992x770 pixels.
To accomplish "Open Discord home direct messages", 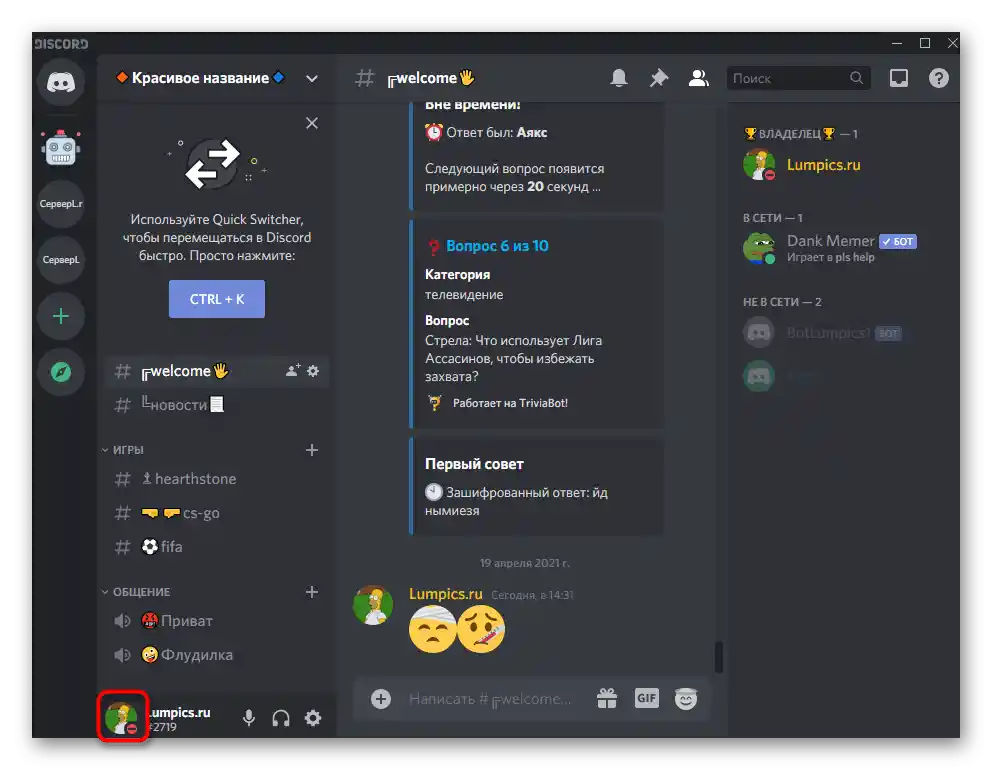I will coord(61,82).
